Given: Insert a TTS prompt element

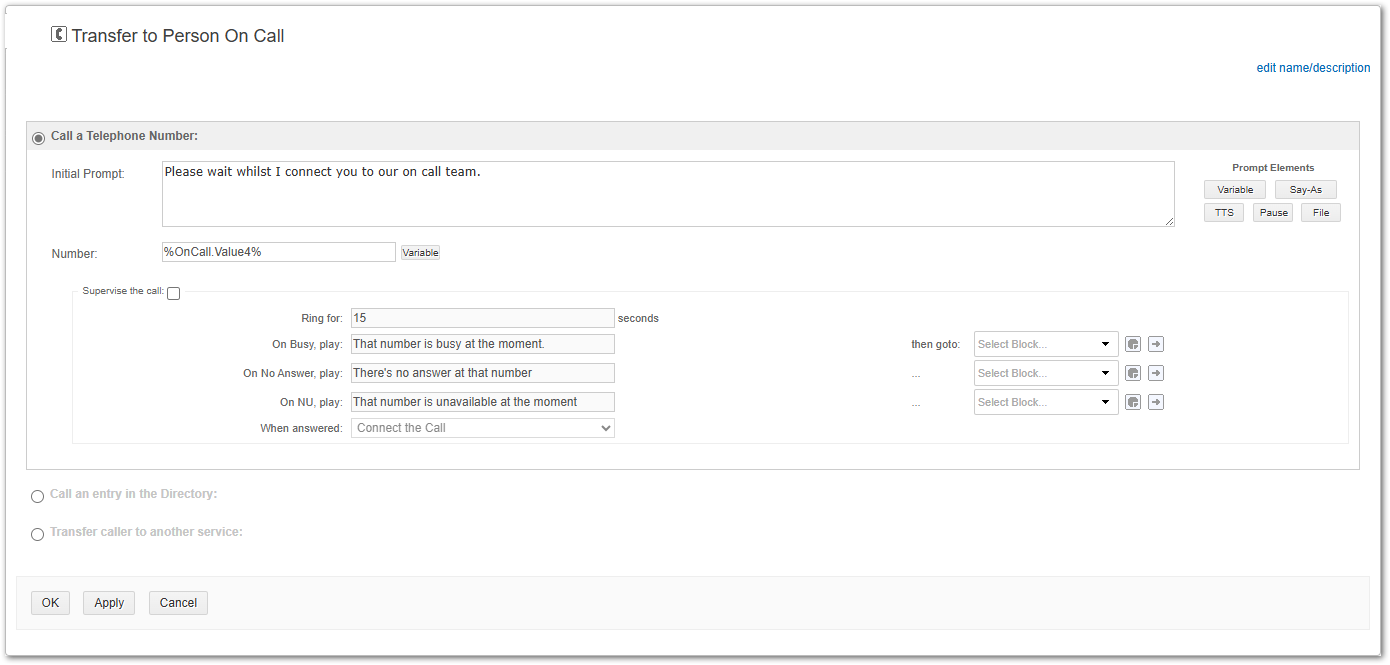Looking at the screenshot, I should (1224, 212).
